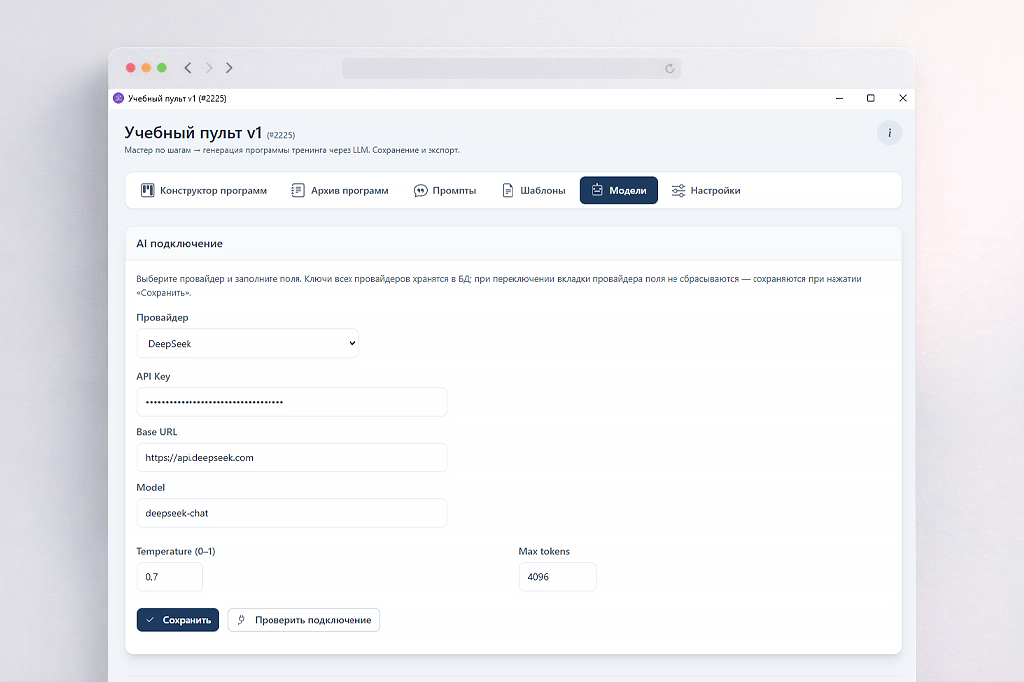Switch to Архив программ tab
This screenshot has width=1024, height=682.
point(340,190)
